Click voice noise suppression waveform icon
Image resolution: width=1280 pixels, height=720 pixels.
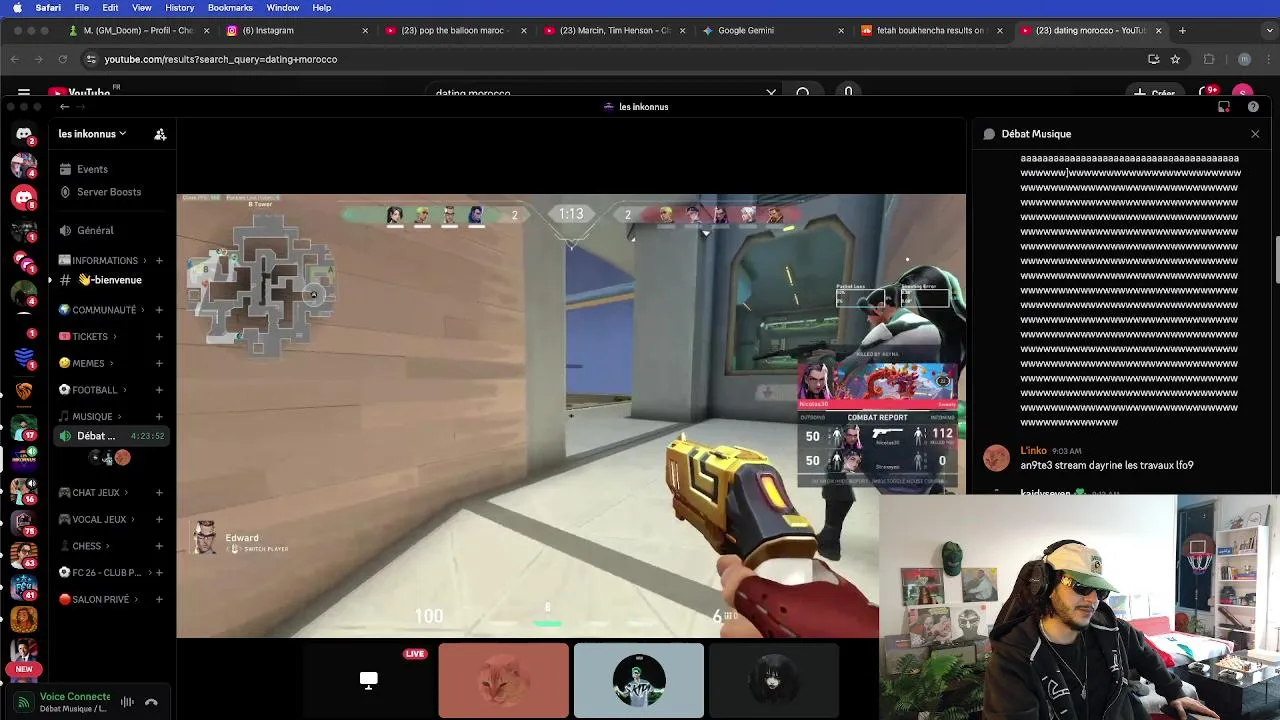(x=127, y=702)
